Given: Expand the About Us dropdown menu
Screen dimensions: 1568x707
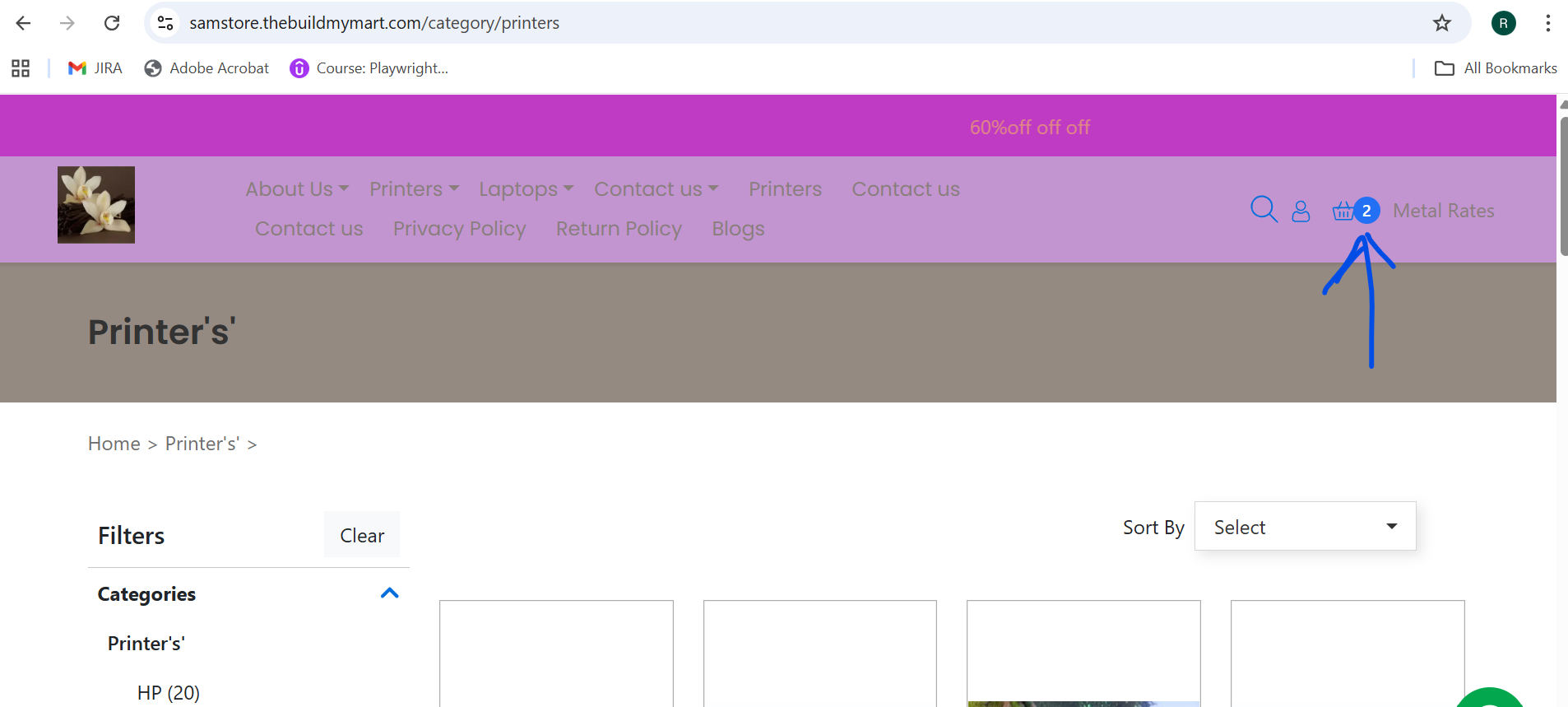Looking at the screenshot, I should [297, 189].
